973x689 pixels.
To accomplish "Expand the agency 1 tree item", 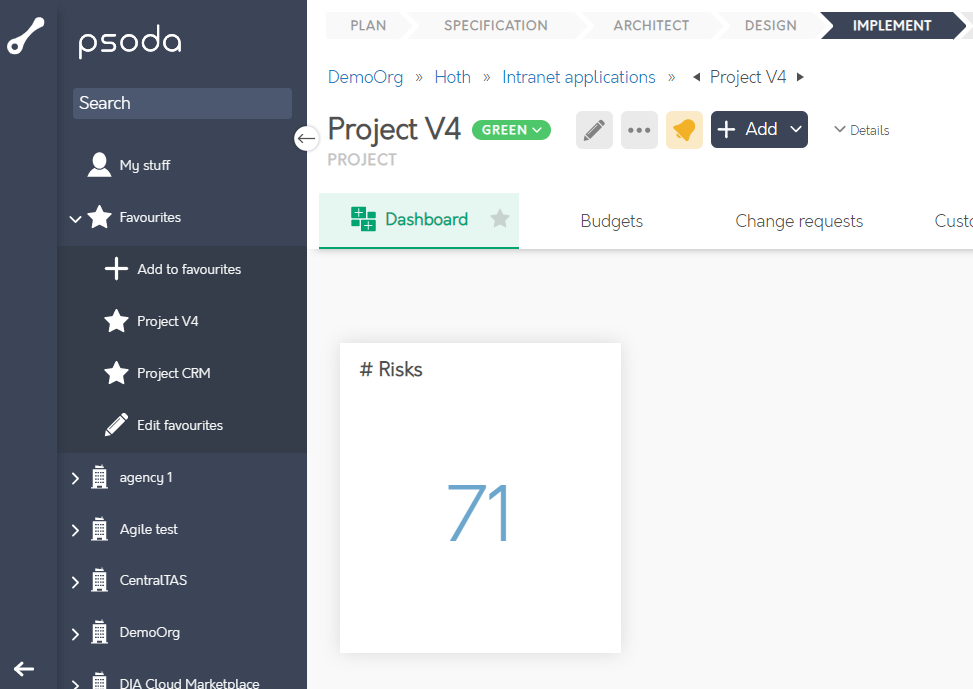I will pyautogui.click(x=73, y=477).
